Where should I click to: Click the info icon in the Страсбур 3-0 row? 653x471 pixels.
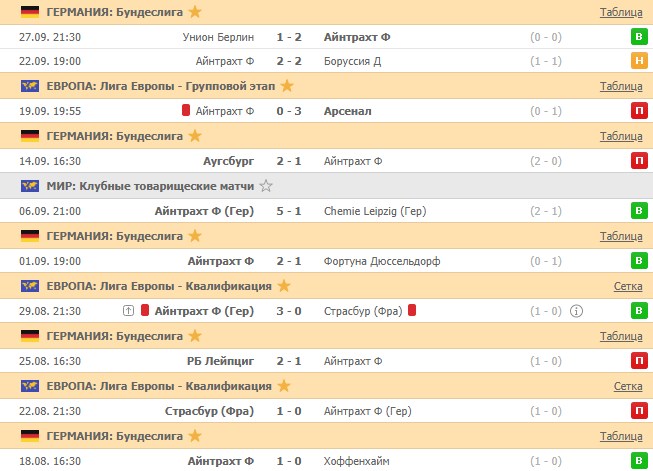[x=576, y=311]
